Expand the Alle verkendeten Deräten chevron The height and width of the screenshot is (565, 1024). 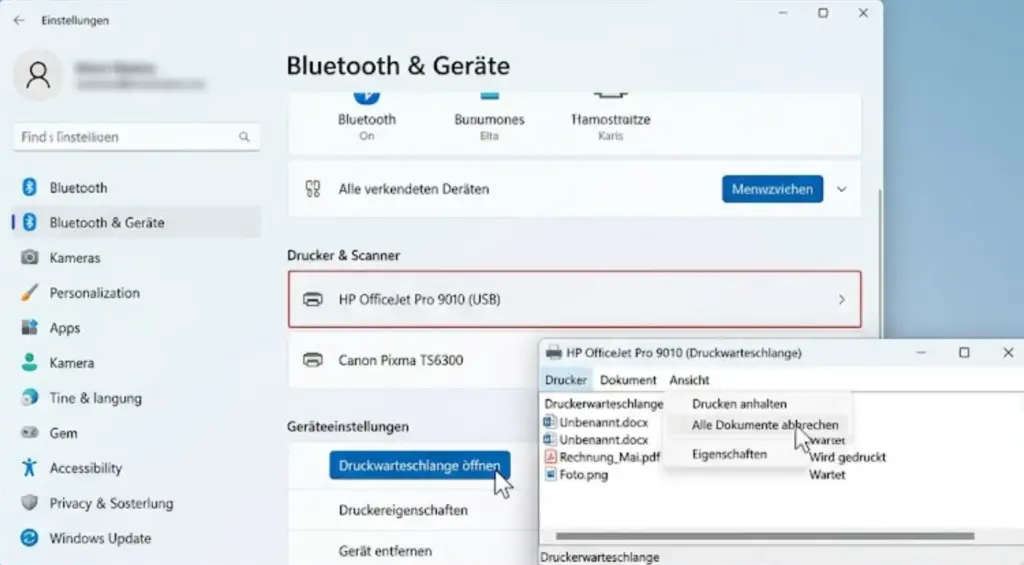point(842,189)
